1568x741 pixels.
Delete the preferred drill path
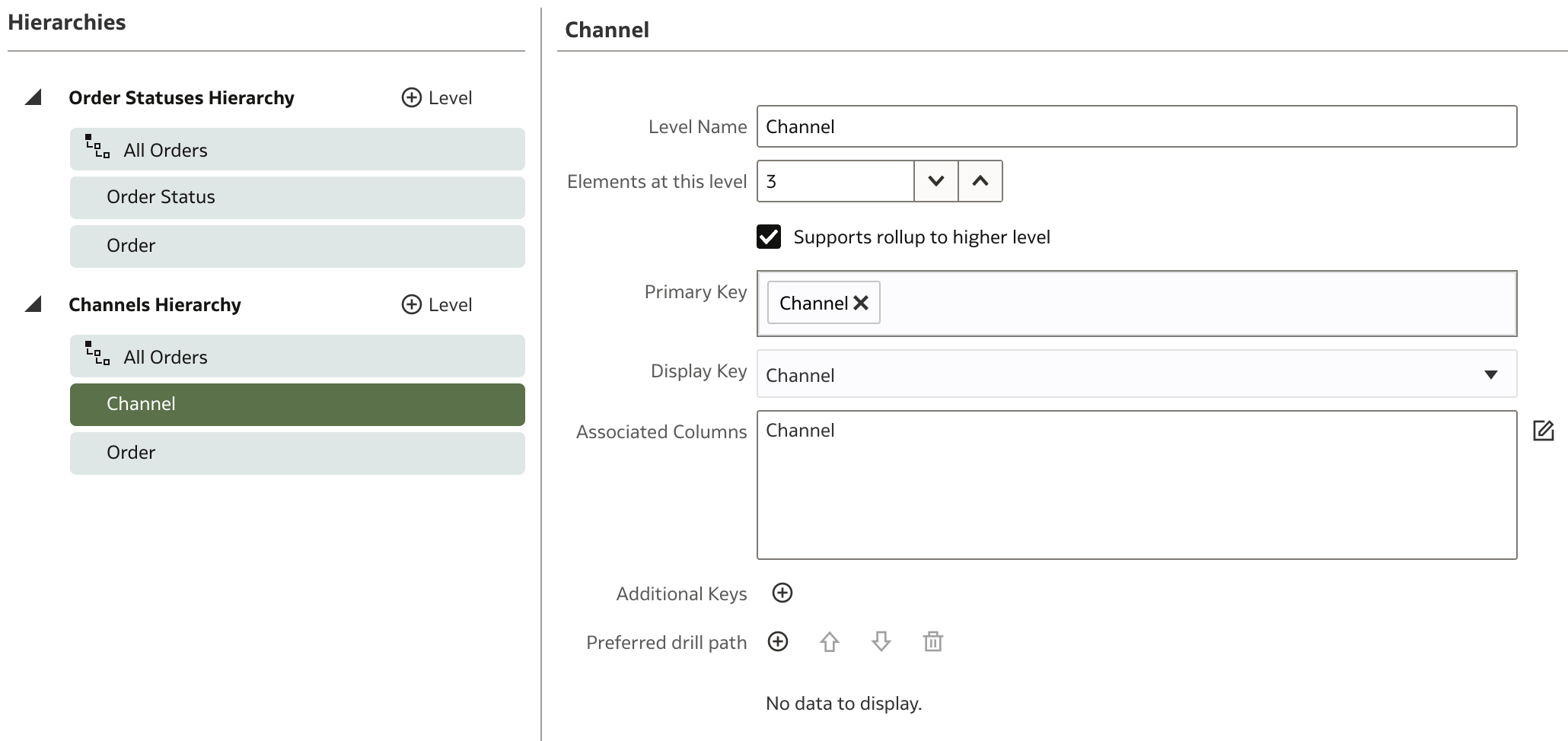coord(933,642)
